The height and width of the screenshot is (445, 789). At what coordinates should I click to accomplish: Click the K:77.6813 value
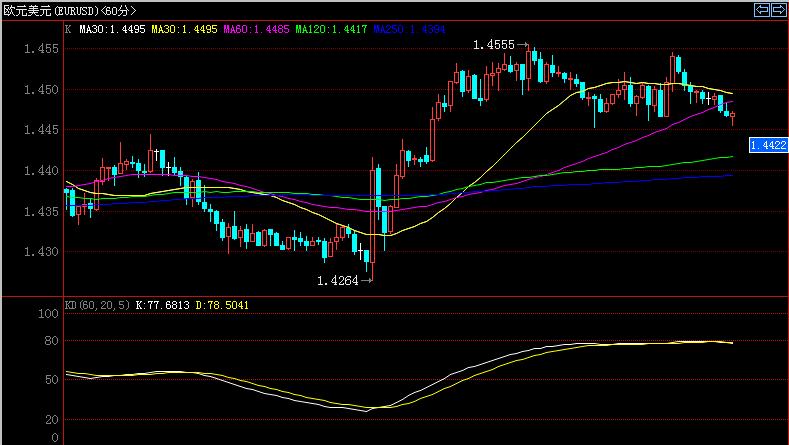point(163,305)
